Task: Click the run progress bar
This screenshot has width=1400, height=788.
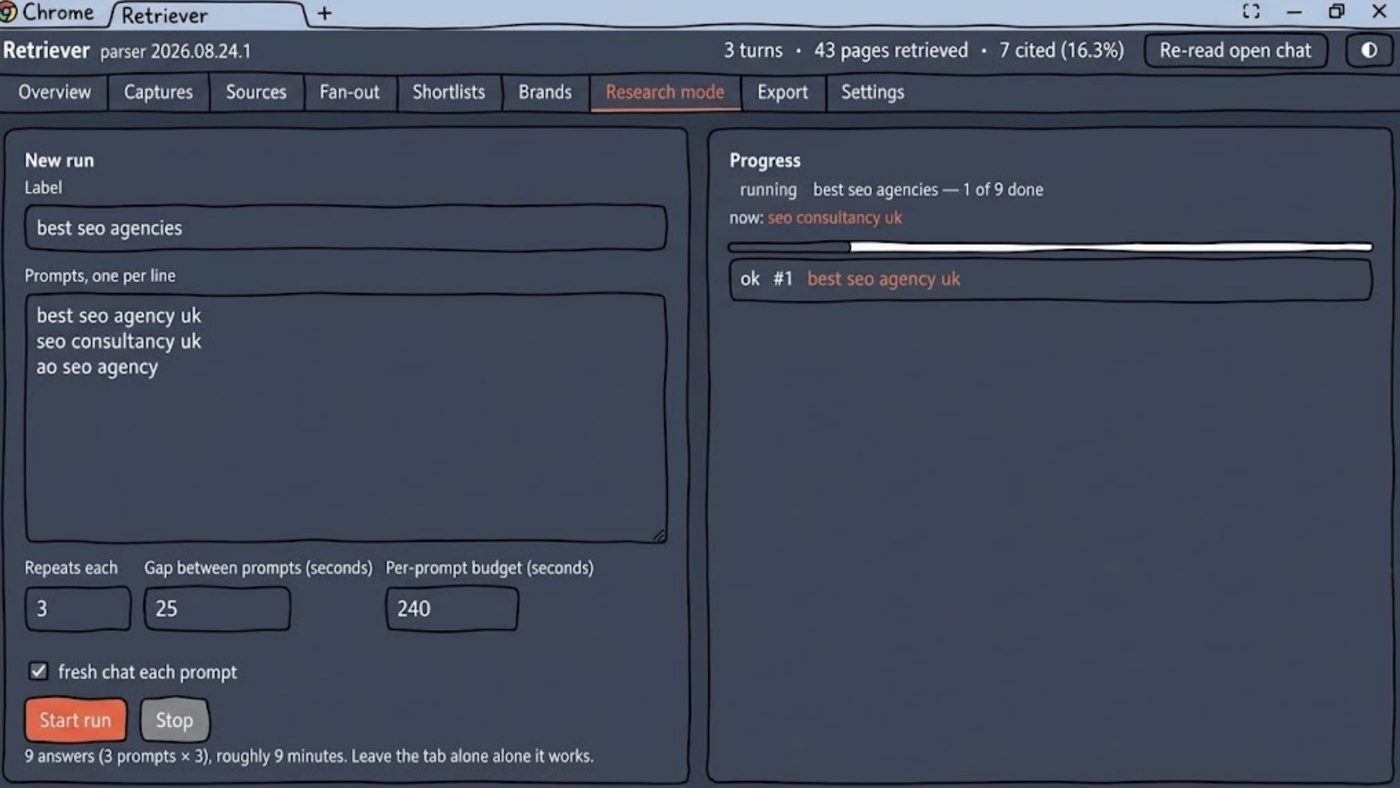Action: [x=1050, y=246]
